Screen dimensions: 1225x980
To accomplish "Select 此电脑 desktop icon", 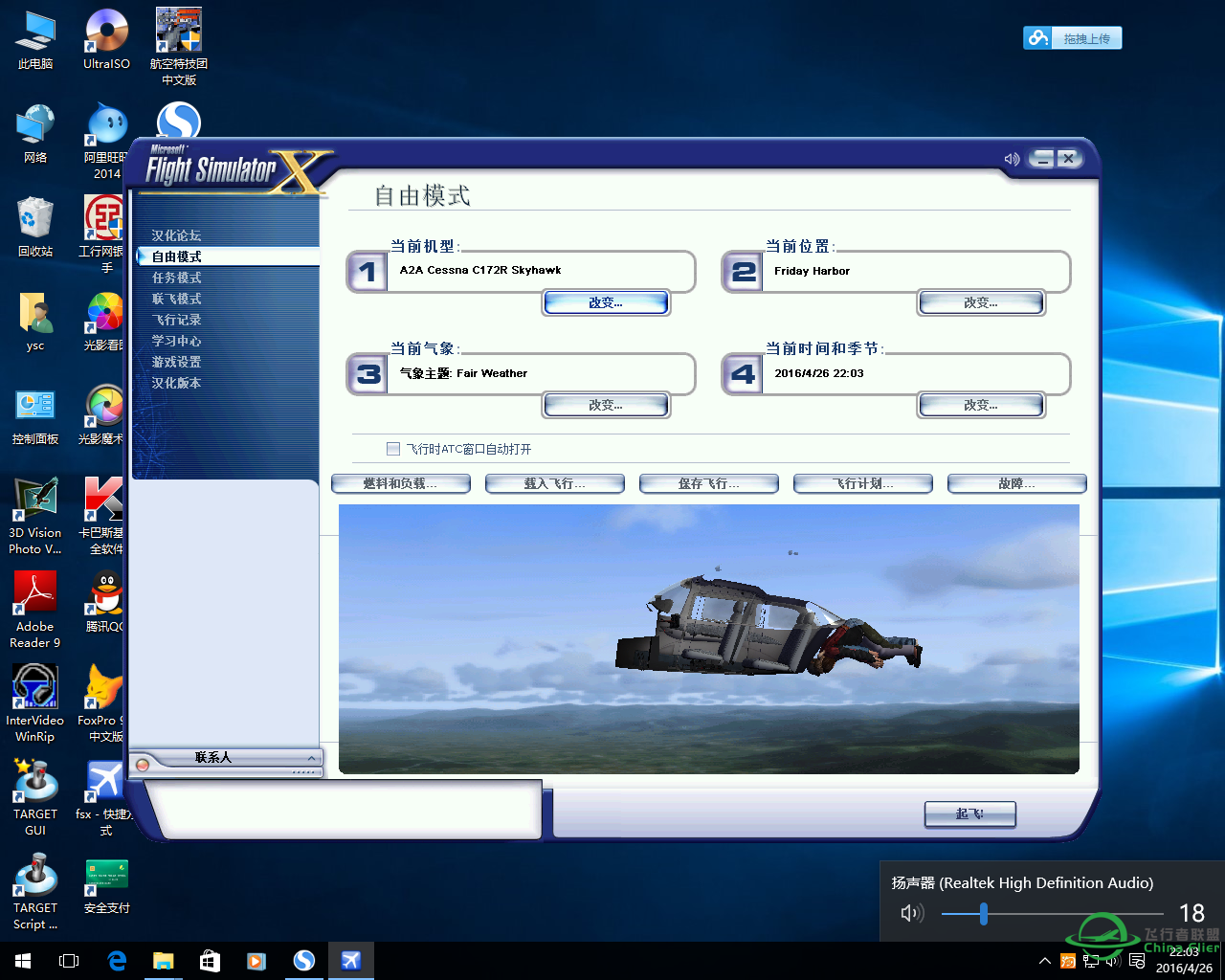I will (x=35, y=39).
